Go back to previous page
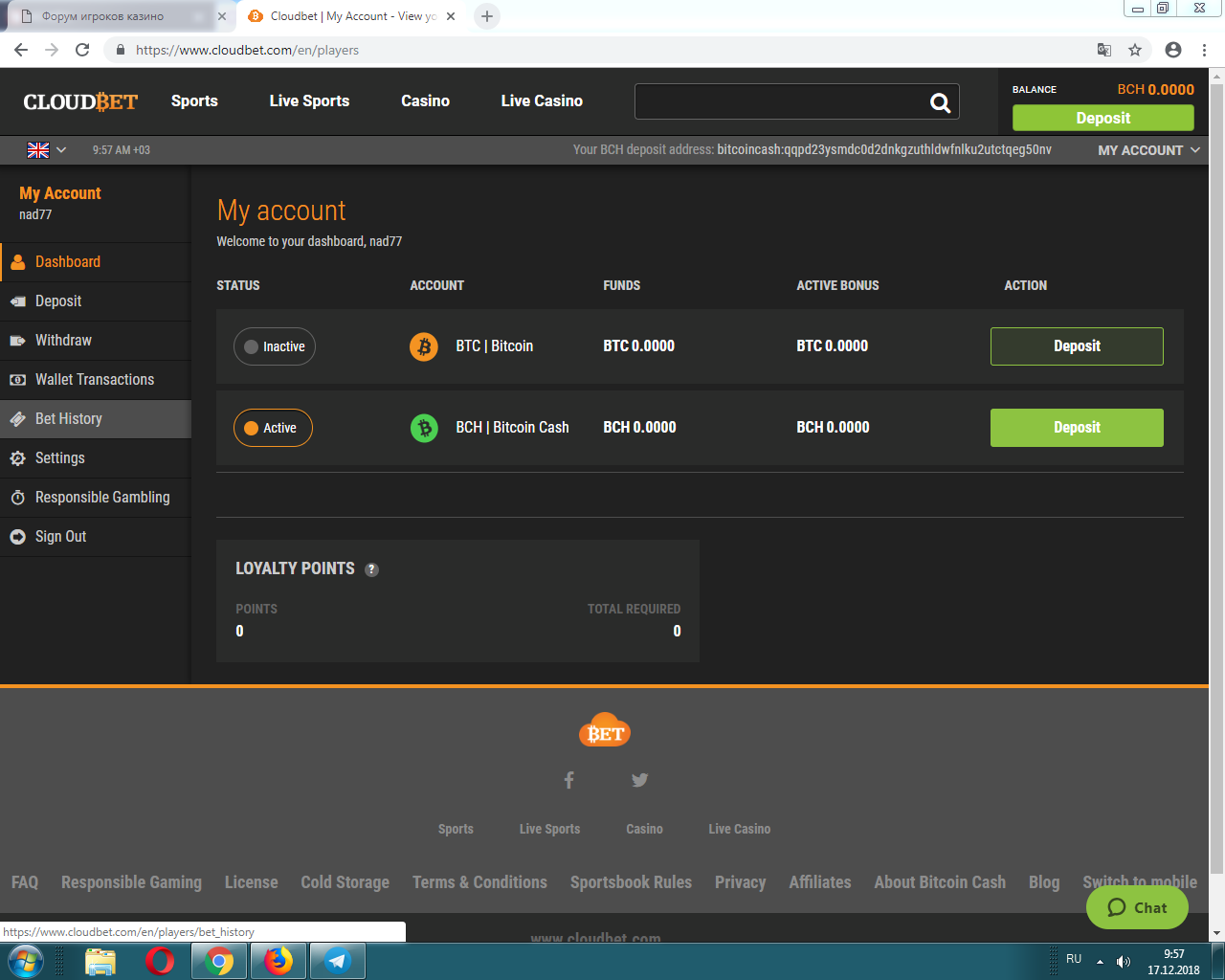 [21, 50]
